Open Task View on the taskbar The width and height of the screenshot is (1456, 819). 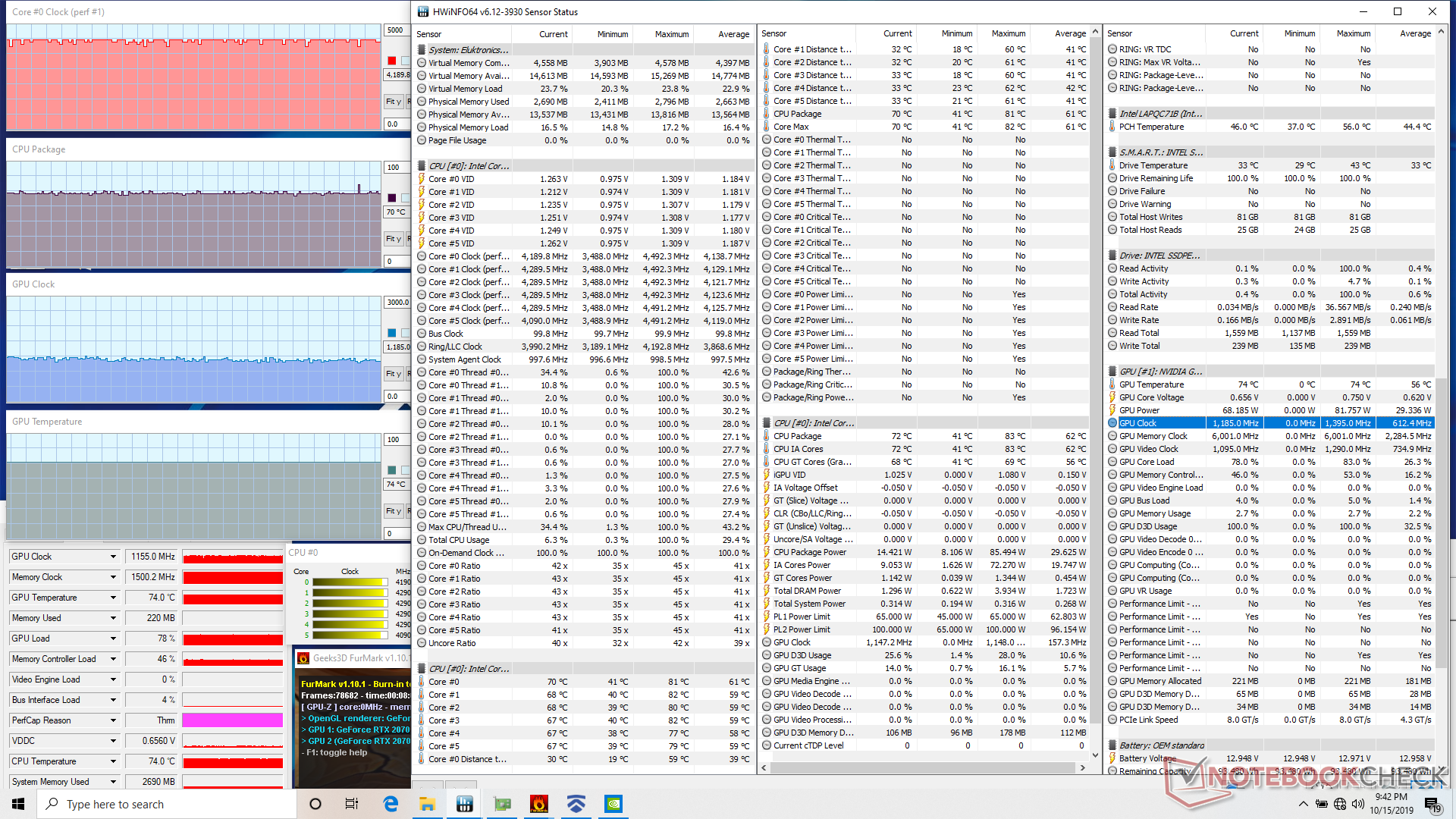352,804
